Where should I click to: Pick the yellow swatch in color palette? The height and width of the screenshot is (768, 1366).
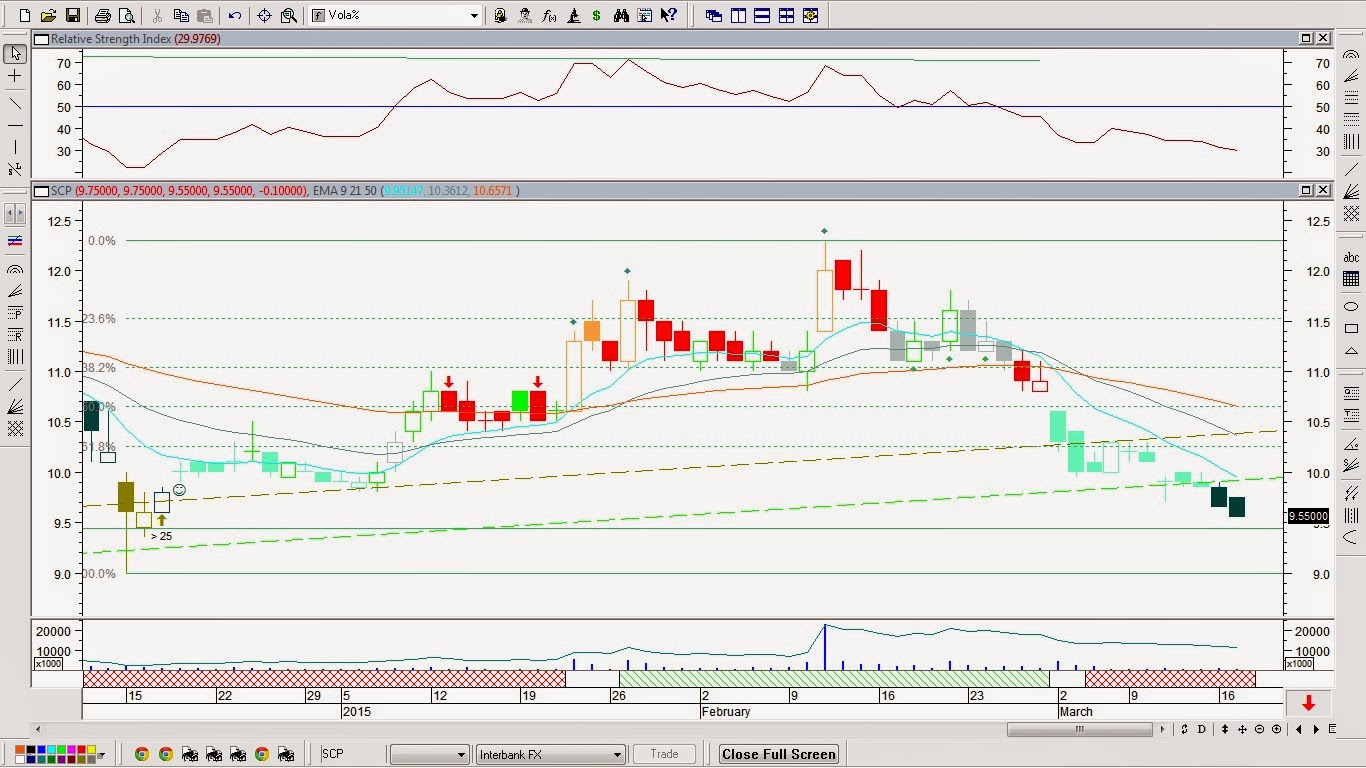[91, 749]
